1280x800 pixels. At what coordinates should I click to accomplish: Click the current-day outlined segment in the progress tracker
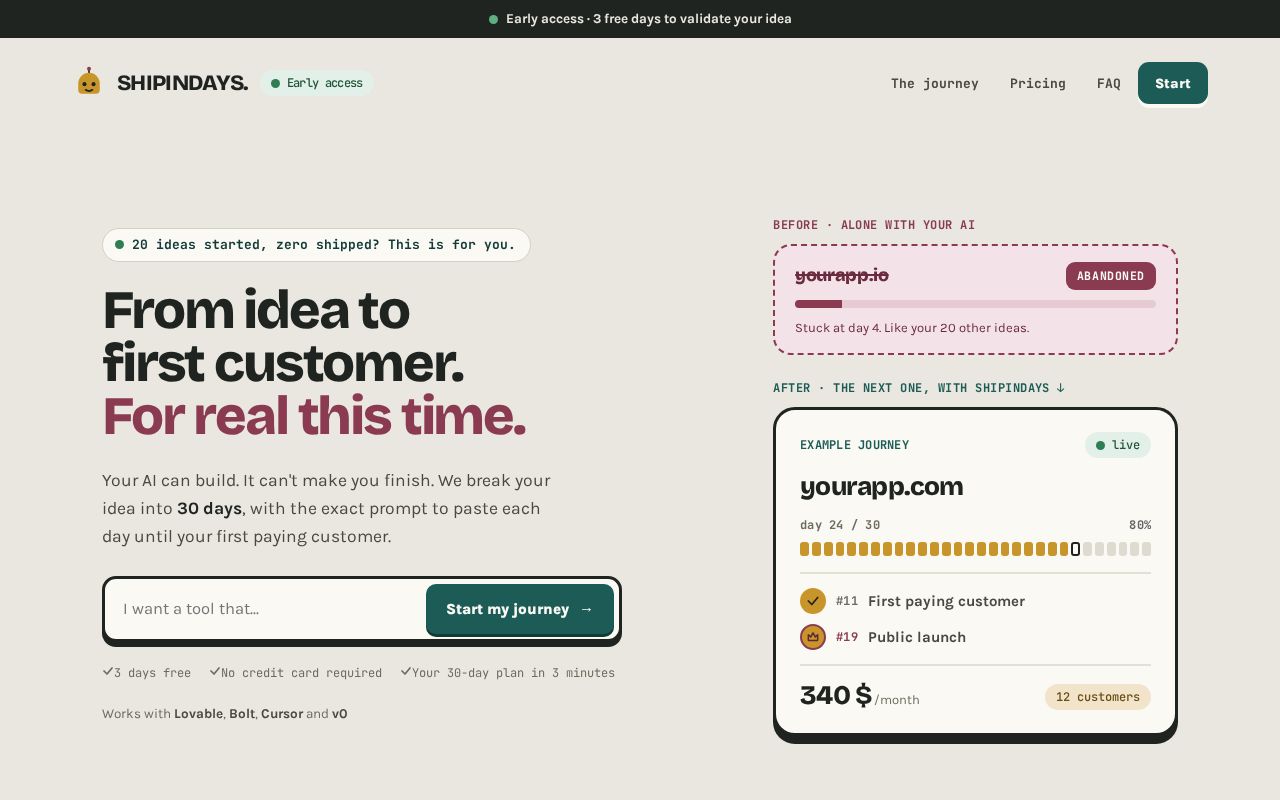pos(1075,549)
